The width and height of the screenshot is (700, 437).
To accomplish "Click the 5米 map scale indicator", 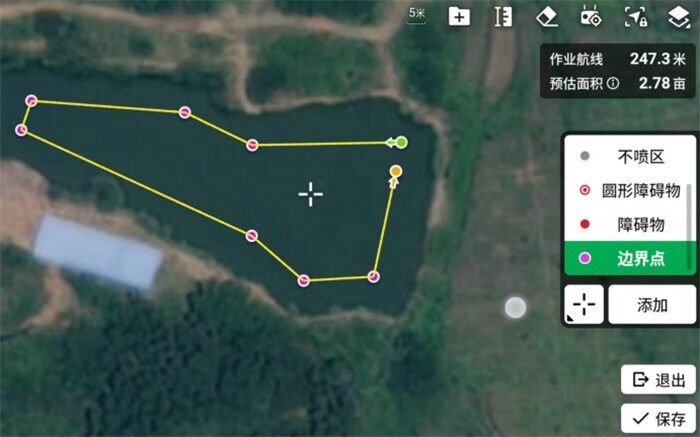I will click(x=417, y=14).
